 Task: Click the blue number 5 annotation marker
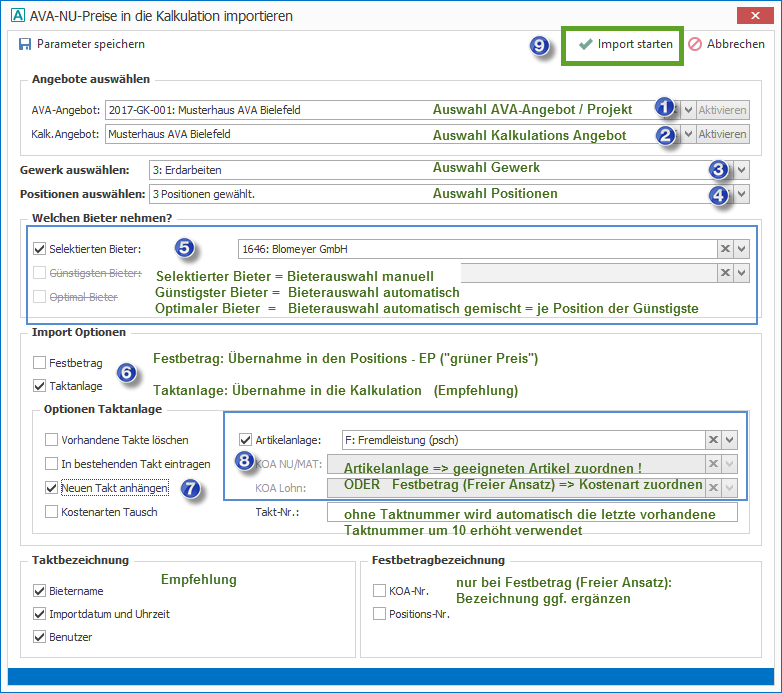click(x=185, y=247)
